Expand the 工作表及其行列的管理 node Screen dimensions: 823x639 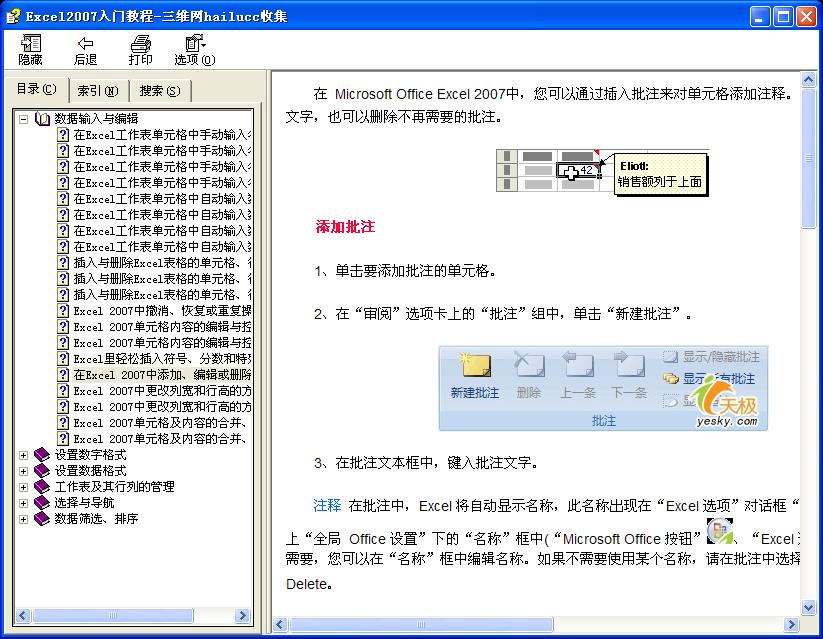(x=24, y=487)
